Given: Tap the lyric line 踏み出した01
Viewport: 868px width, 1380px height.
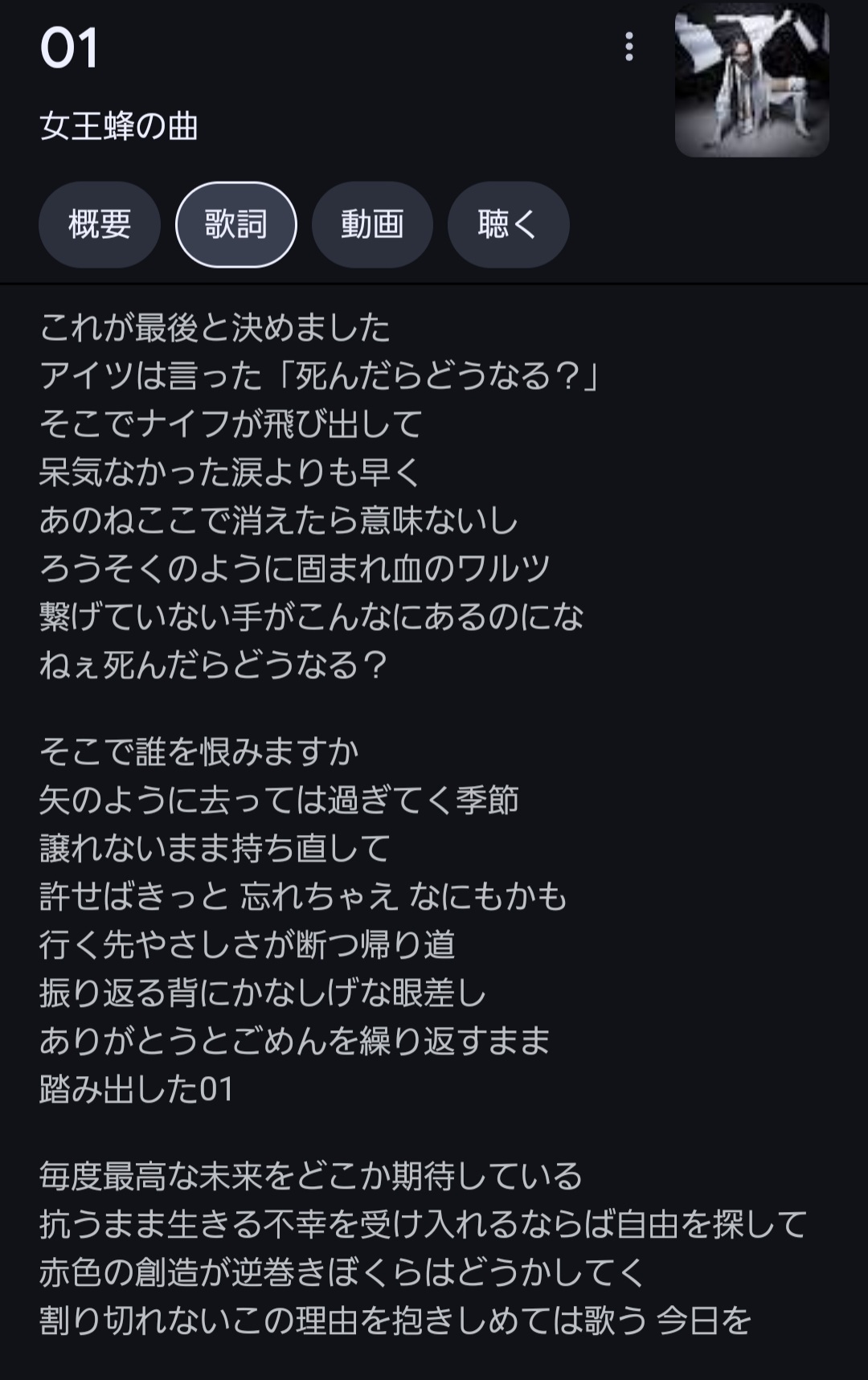Looking at the screenshot, I should tap(137, 1089).
